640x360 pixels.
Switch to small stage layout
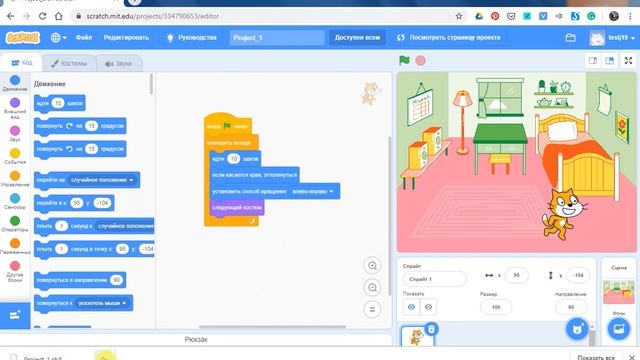click(x=593, y=60)
